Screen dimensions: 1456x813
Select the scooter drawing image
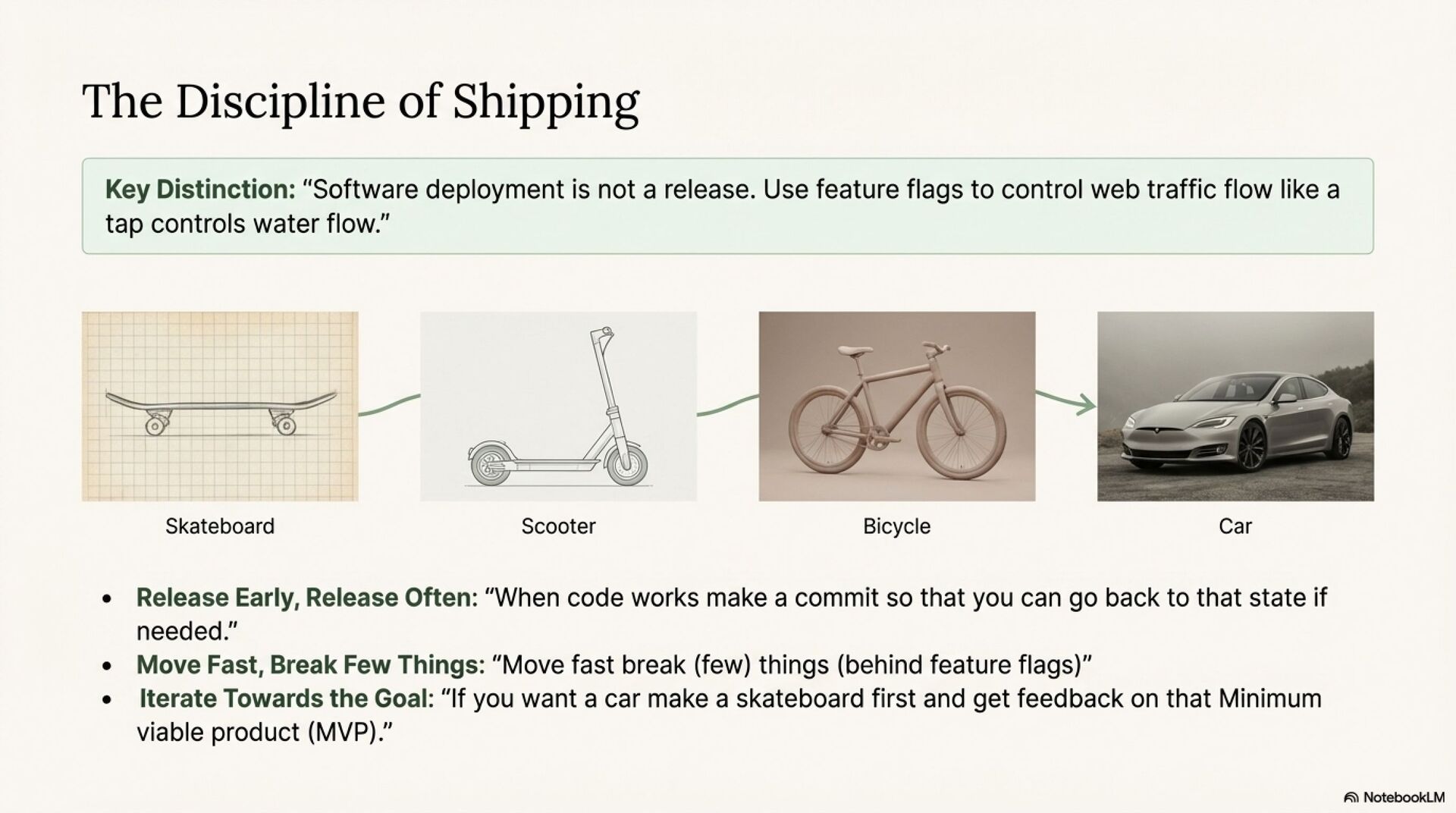pyautogui.click(x=558, y=406)
